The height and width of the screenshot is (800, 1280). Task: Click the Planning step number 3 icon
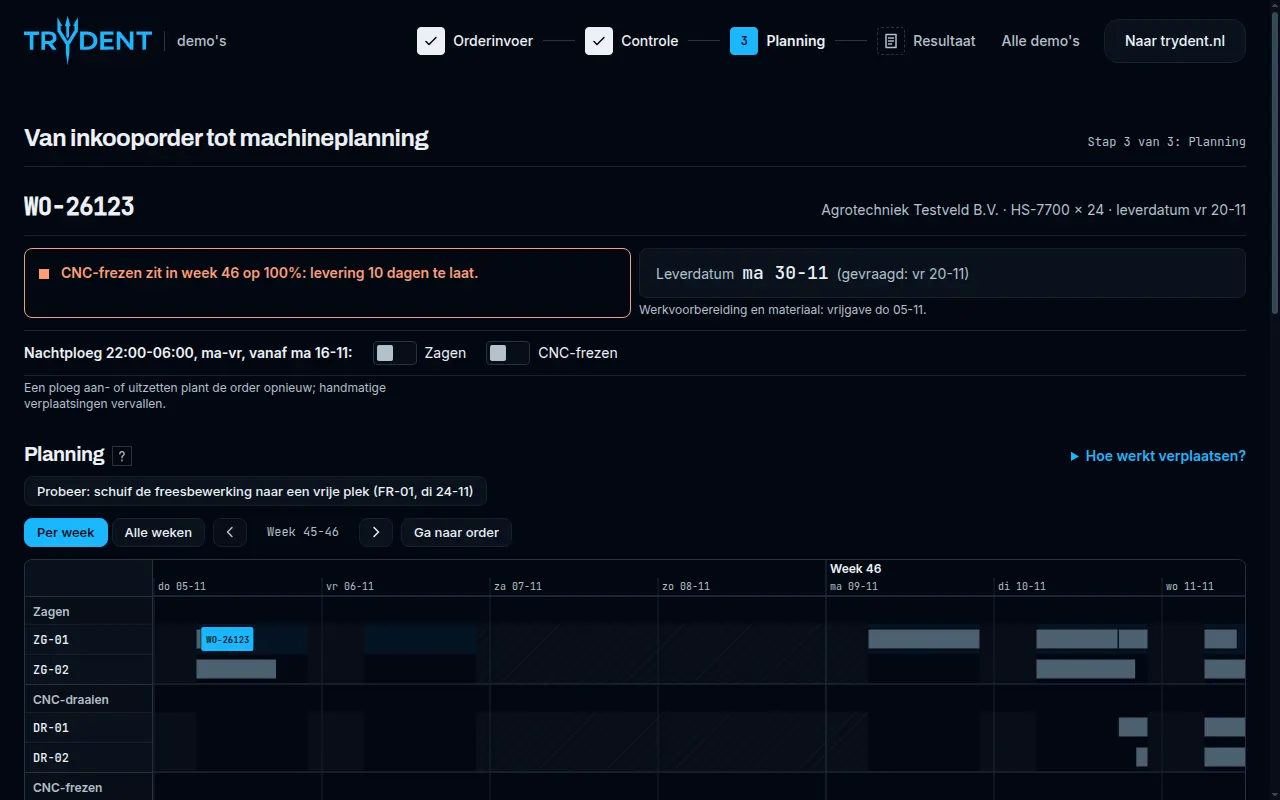tap(744, 41)
